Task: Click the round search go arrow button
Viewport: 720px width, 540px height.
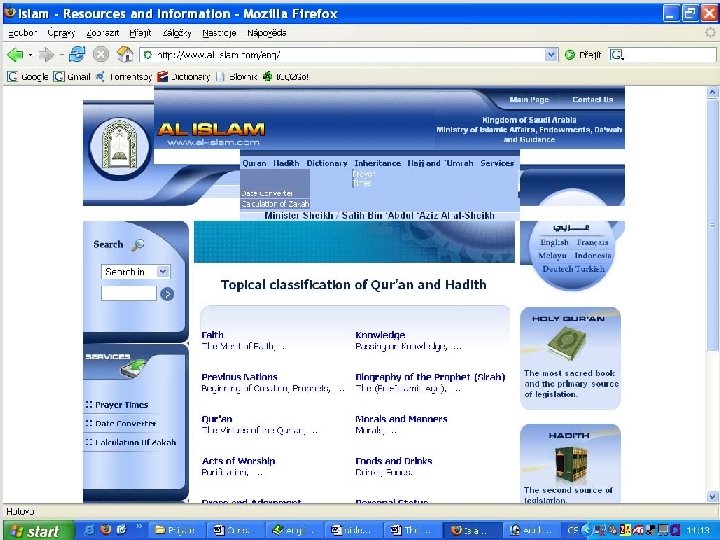Action: tap(167, 294)
